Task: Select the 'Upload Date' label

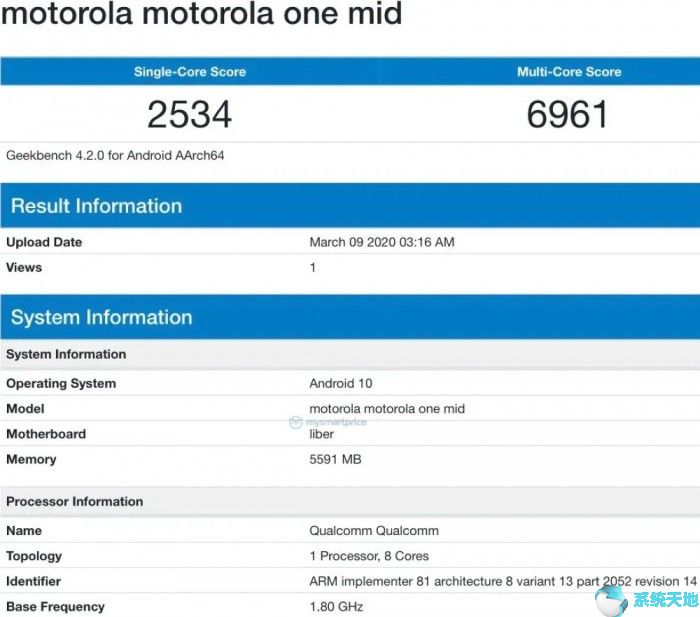Action: (44, 242)
